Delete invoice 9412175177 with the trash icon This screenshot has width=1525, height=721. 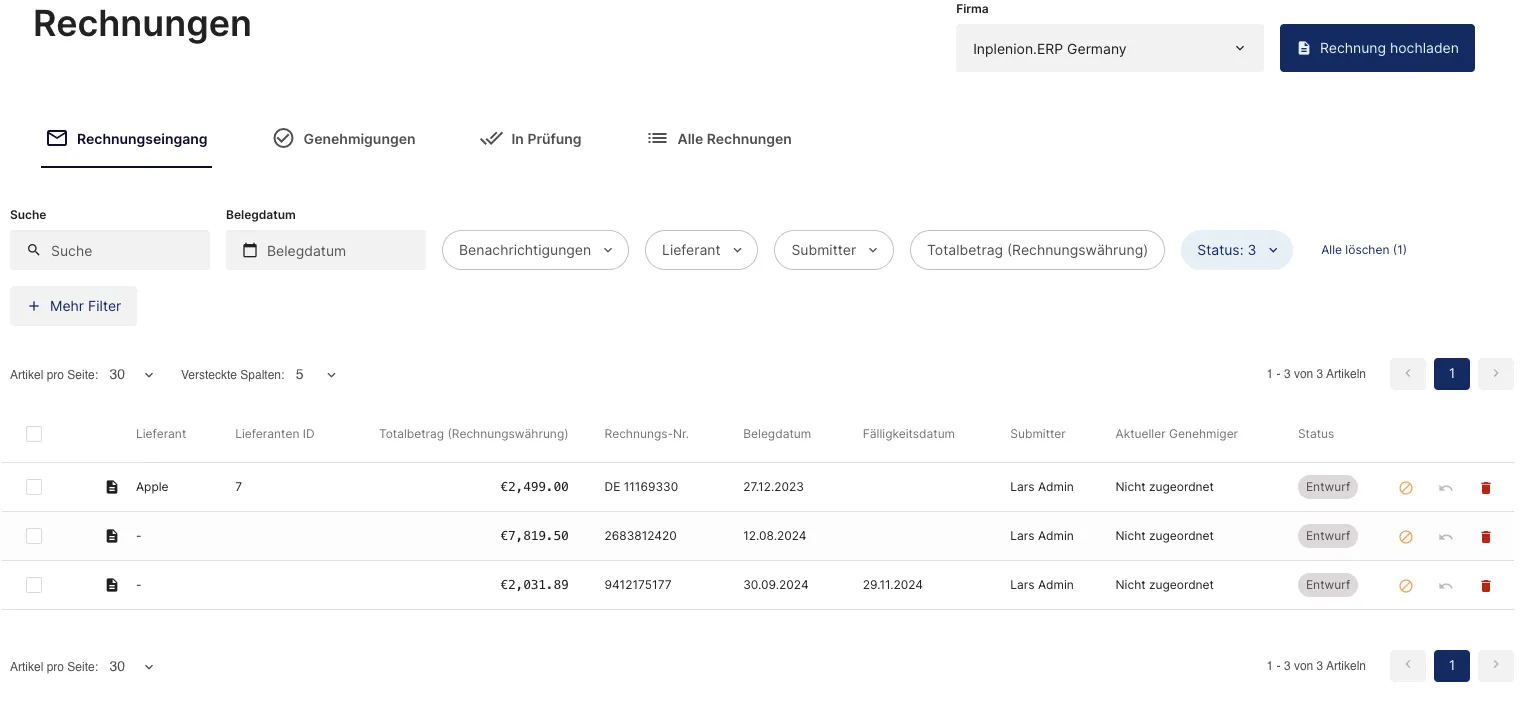[x=1485, y=586]
